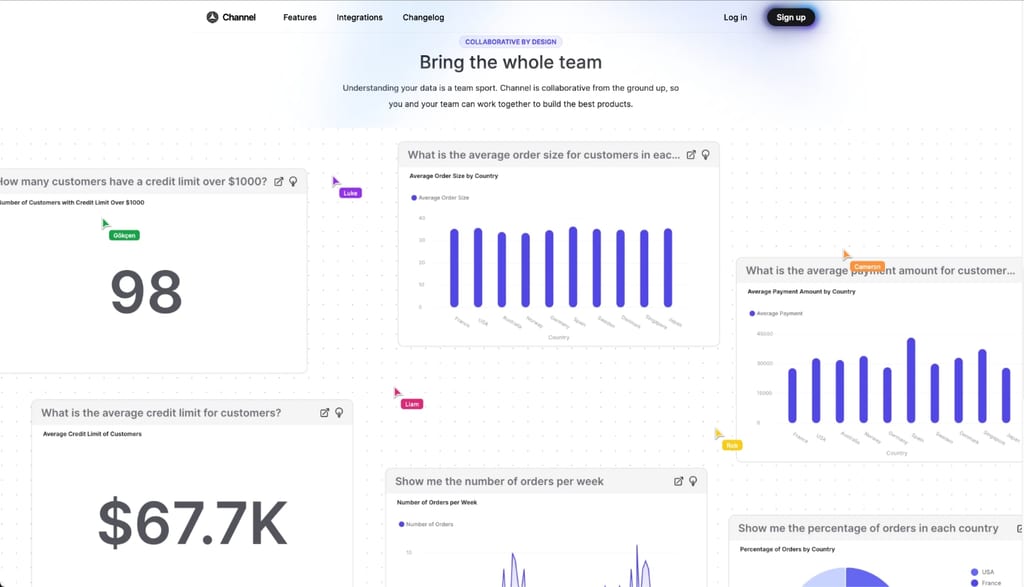Open the Features menu item
This screenshot has height=587, width=1024.
[x=300, y=18]
